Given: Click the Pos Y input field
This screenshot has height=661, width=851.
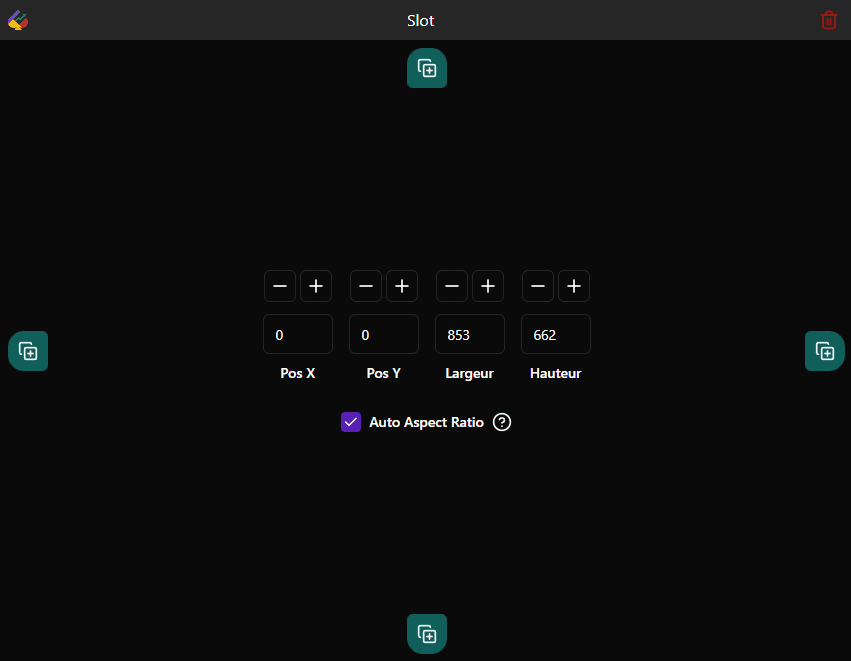Looking at the screenshot, I should click(x=384, y=334).
